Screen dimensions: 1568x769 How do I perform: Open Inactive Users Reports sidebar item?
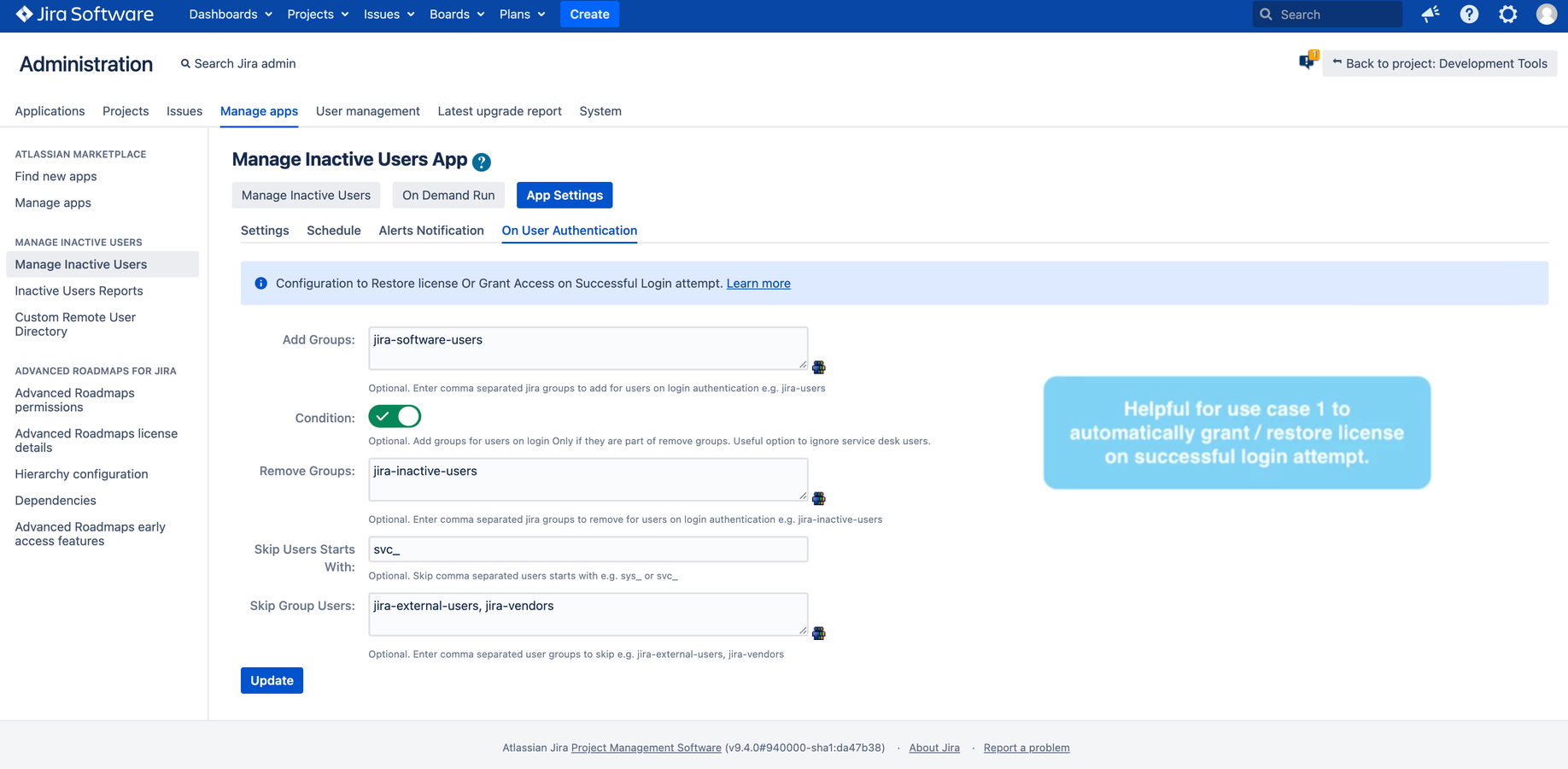(79, 291)
